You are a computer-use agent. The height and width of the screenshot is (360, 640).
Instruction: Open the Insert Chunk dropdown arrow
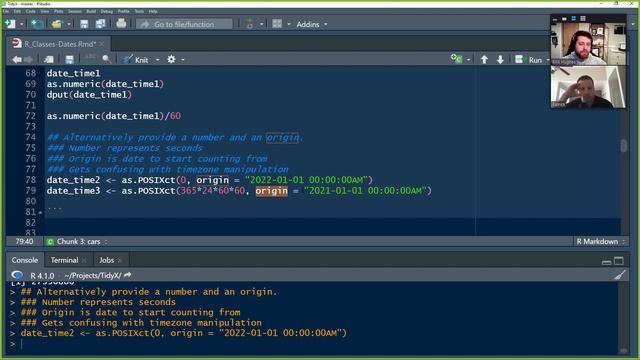tap(468, 60)
